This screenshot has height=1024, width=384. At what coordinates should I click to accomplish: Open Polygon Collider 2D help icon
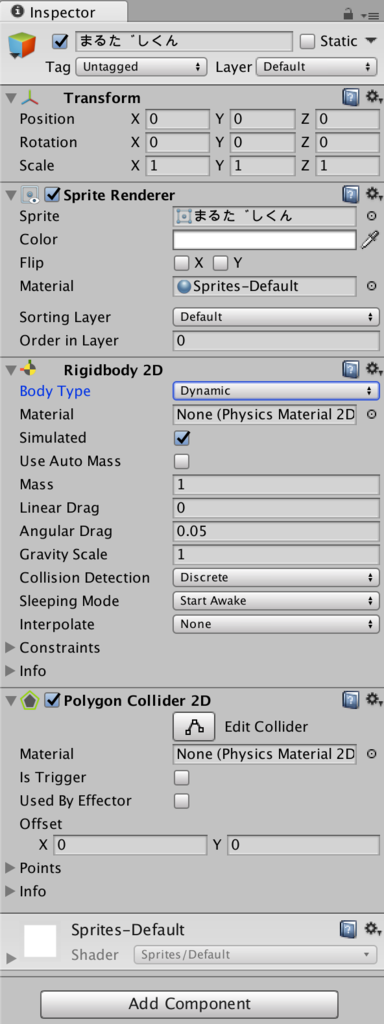351,701
